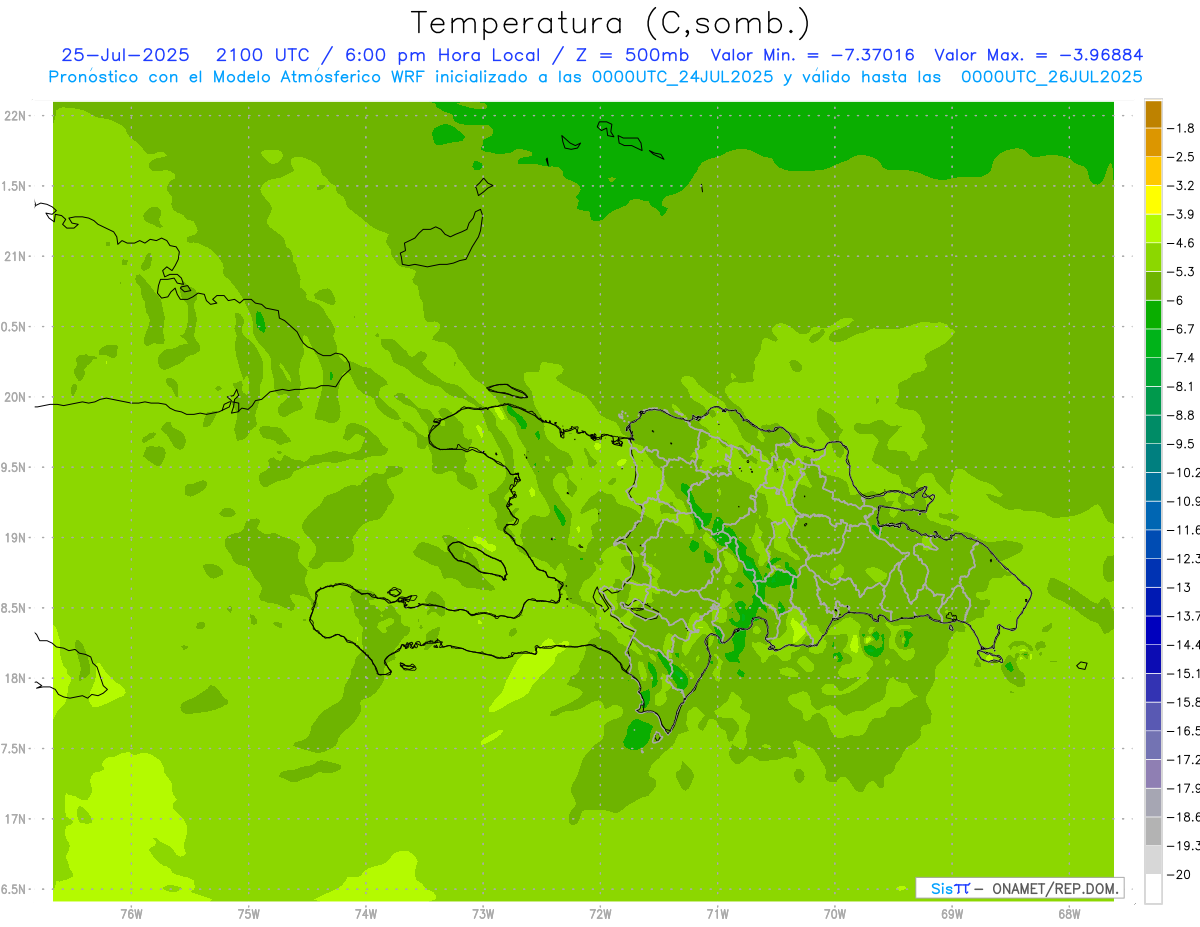Select the orange swatch between -1.8 and -2.5
Image resolution: width=1200 pixels, height=927 pixels.
(1153, 143)
